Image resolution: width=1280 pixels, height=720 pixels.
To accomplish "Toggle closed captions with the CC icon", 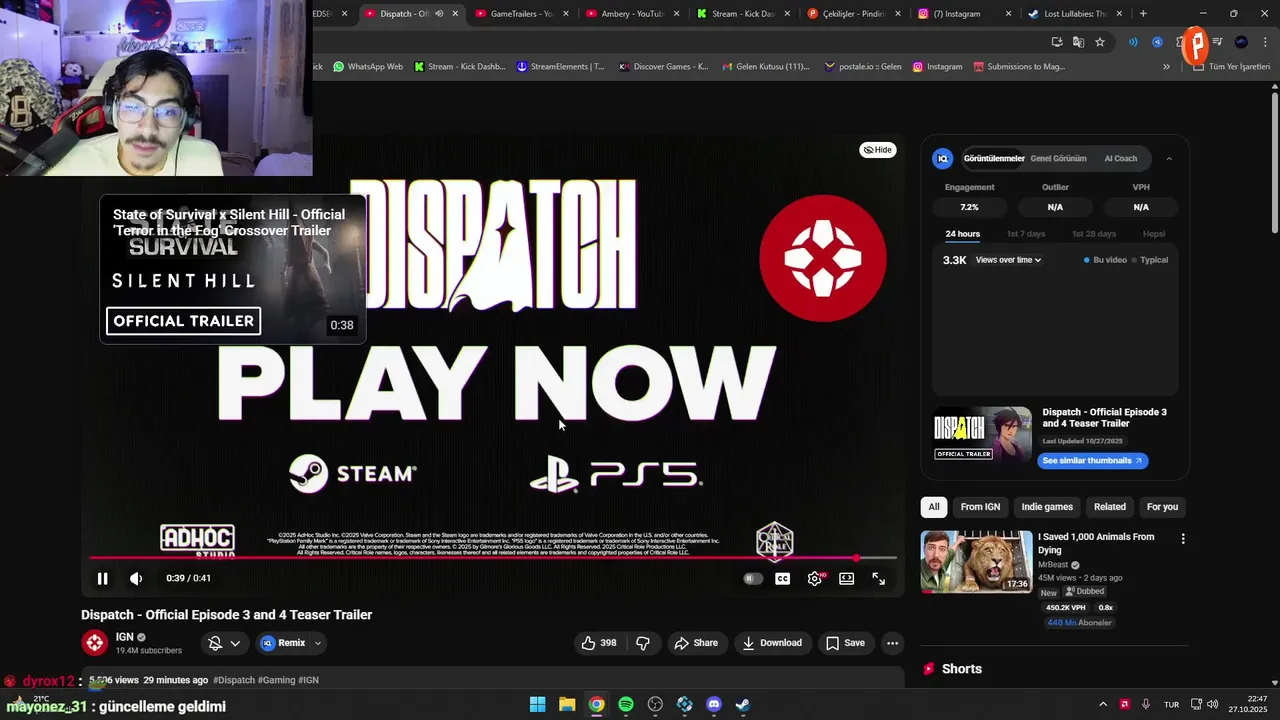I will [x=783, y=578].
